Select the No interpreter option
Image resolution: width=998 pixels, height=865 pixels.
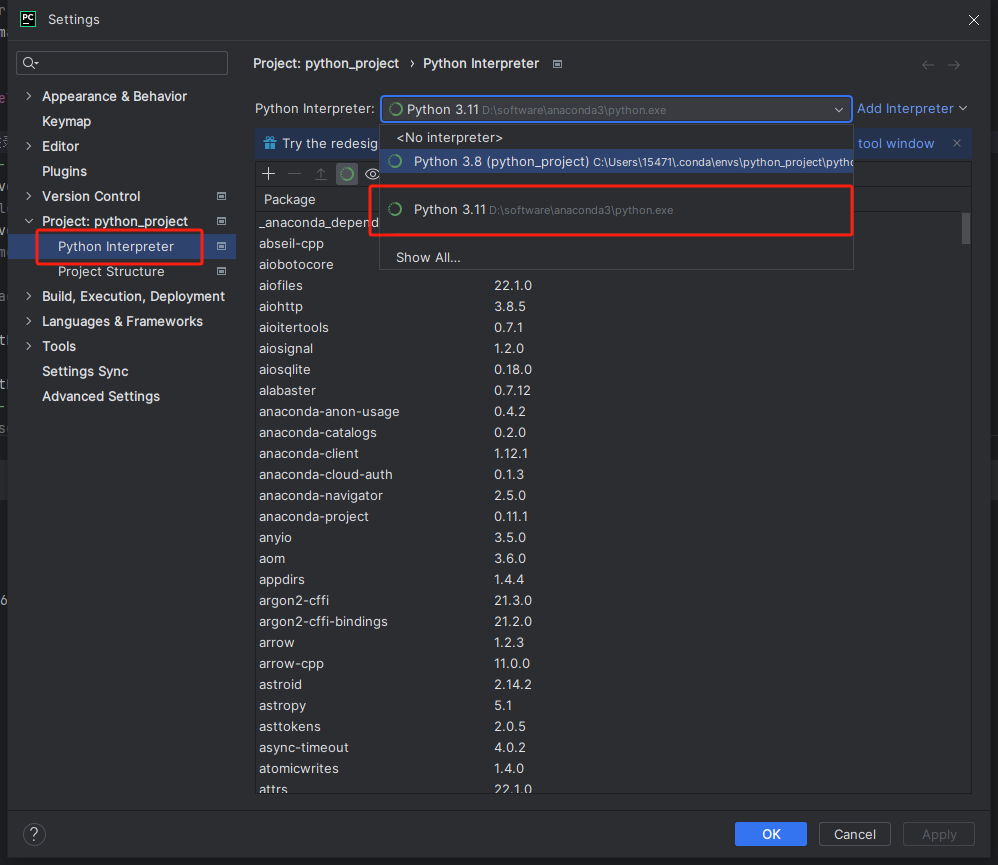(449, 137)
